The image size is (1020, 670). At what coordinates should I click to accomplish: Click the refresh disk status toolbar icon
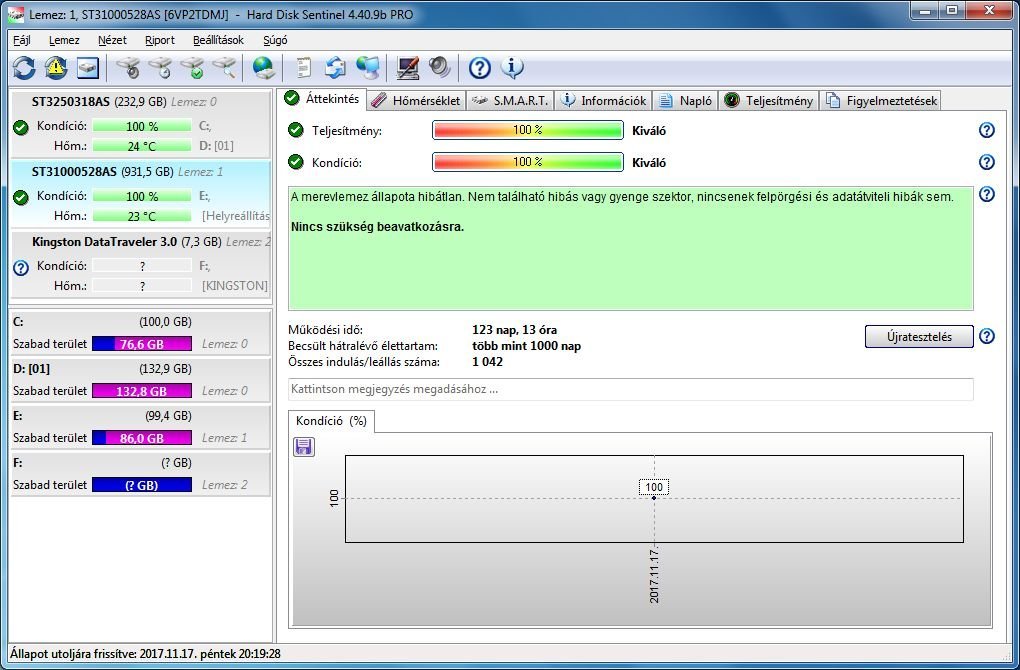(24, 68)
